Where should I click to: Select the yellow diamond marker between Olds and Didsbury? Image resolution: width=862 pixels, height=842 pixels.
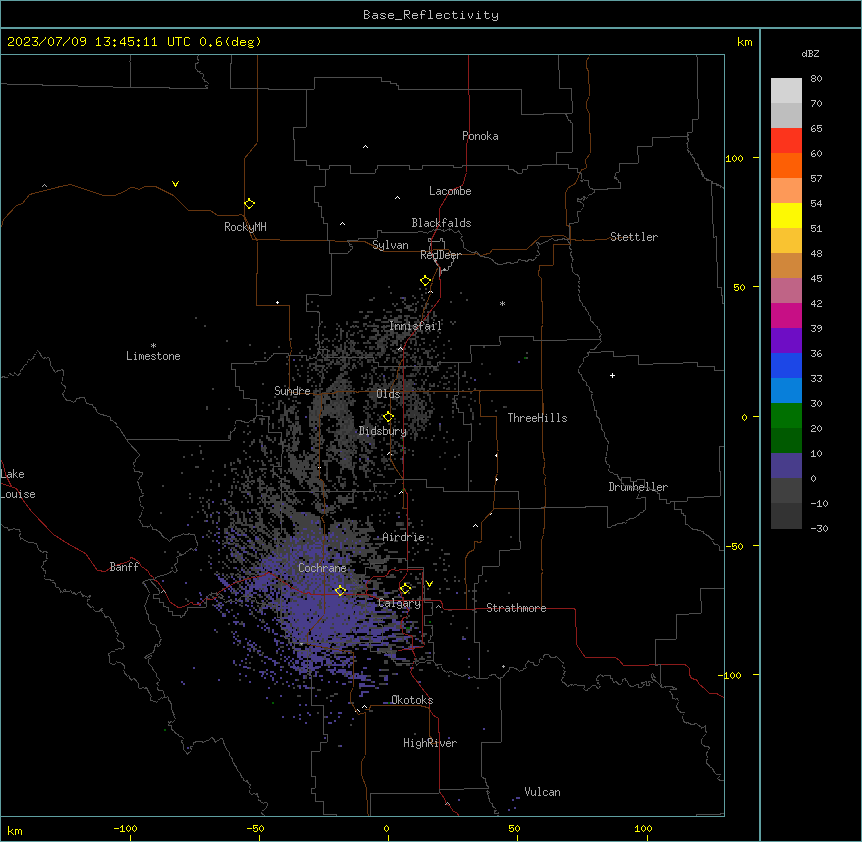(388, 417)
